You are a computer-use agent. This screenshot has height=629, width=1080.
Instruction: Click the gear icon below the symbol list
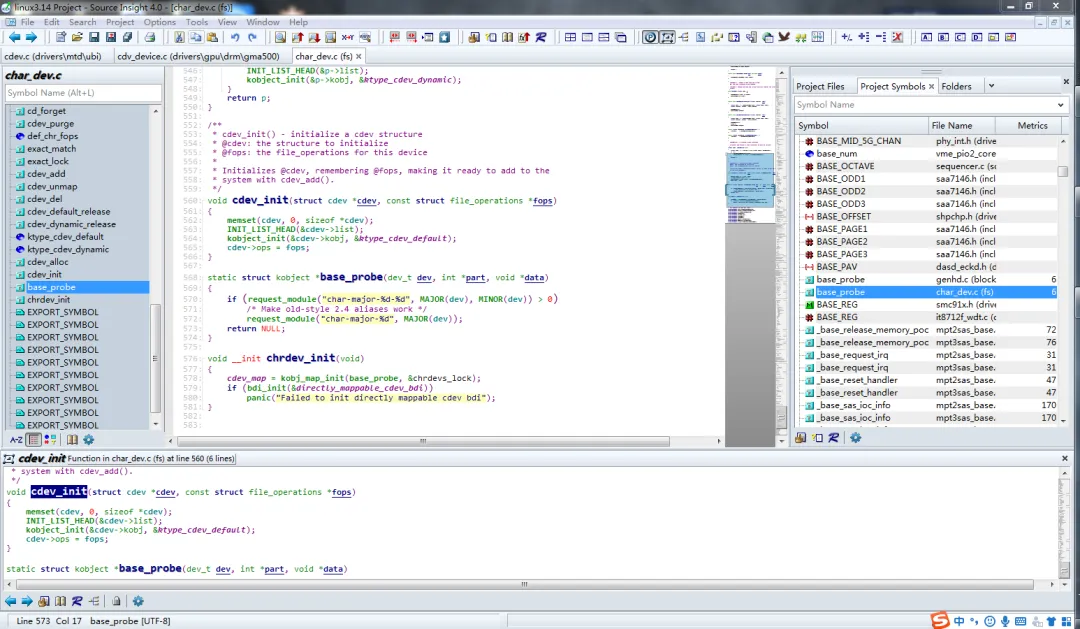pos(88,439)
